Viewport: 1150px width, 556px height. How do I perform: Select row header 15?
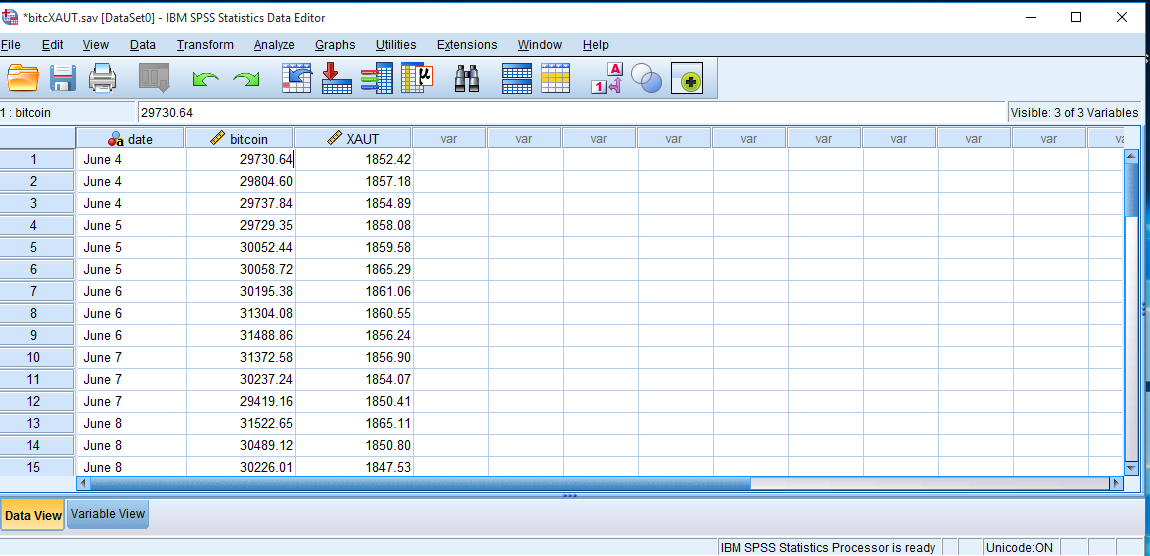(x=37, y=467)
